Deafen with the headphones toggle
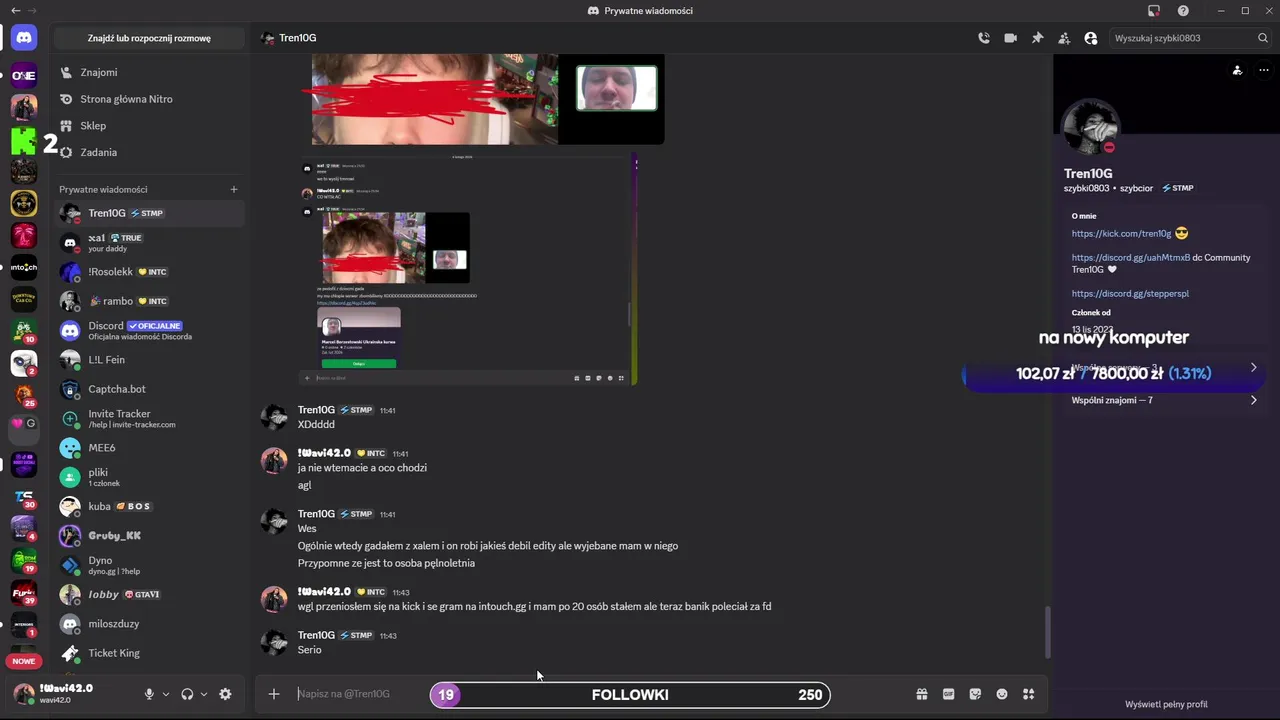Screen dimensions: 1280x720 click(x=187, y=694)
